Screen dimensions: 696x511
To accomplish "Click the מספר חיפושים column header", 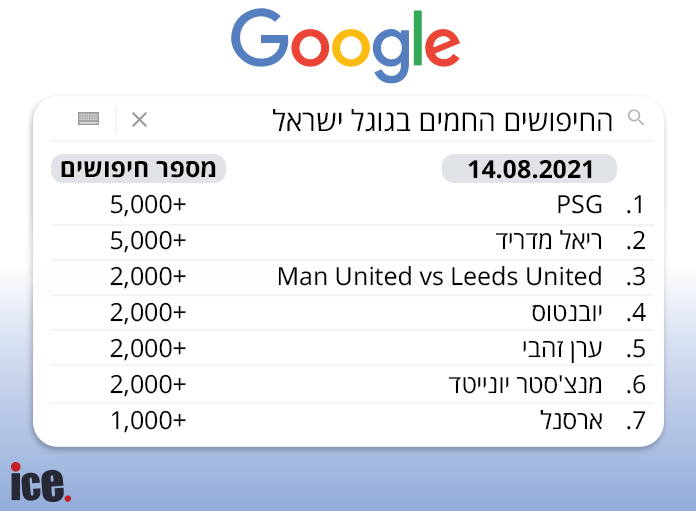I will 138,169.
